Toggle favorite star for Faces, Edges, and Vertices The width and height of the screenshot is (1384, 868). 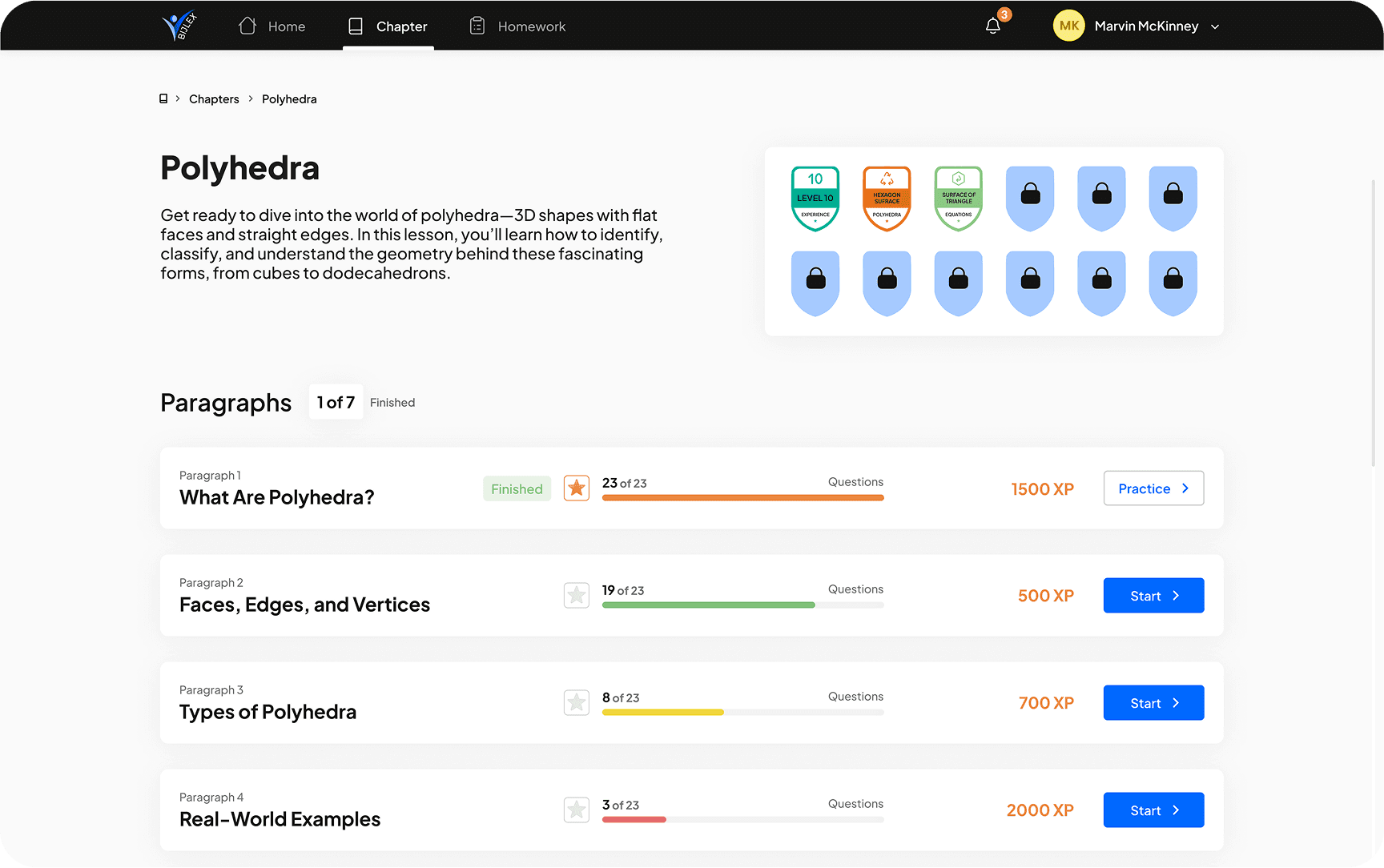577,595
